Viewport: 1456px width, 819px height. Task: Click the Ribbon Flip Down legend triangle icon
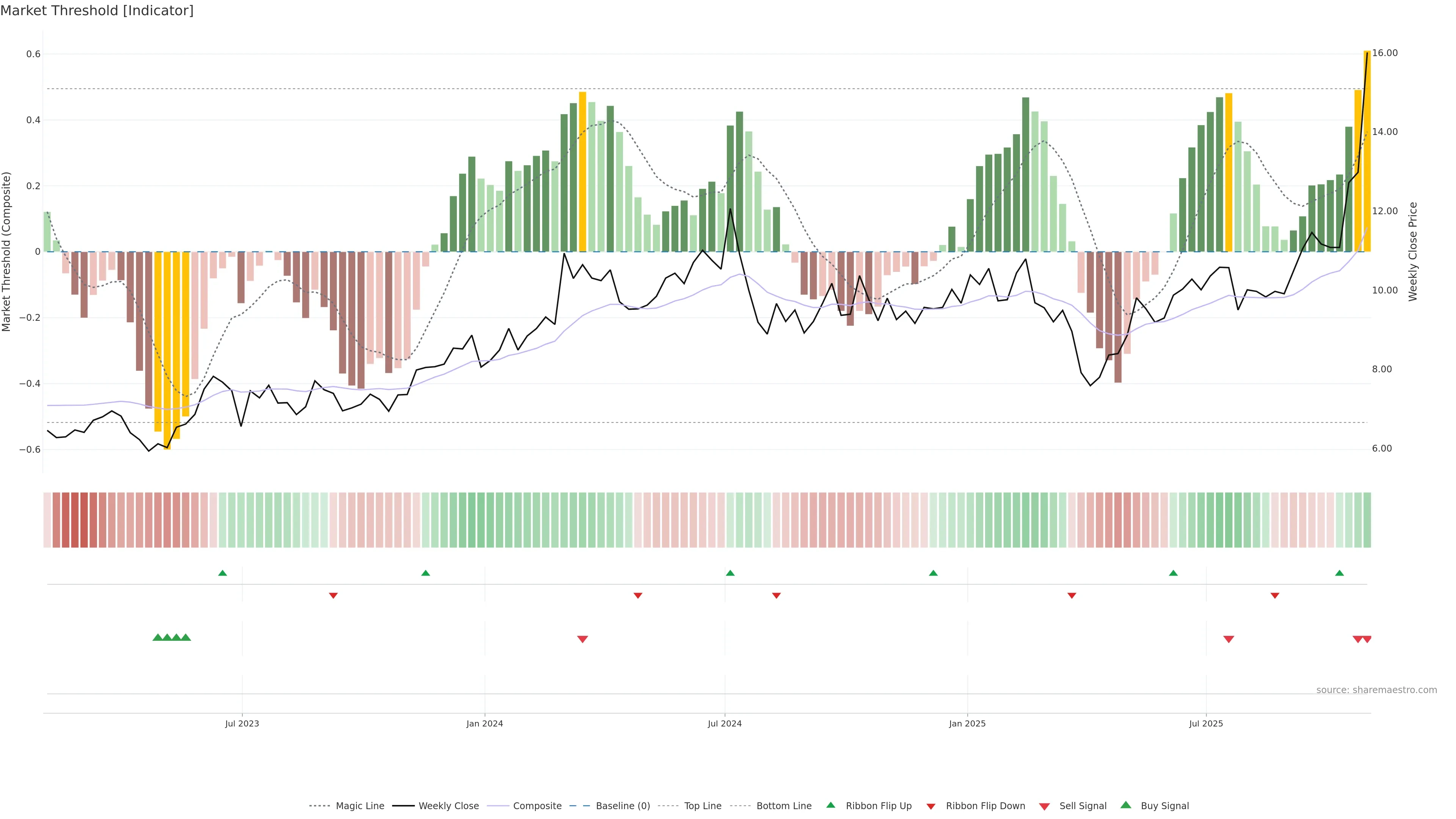point(931,806)
